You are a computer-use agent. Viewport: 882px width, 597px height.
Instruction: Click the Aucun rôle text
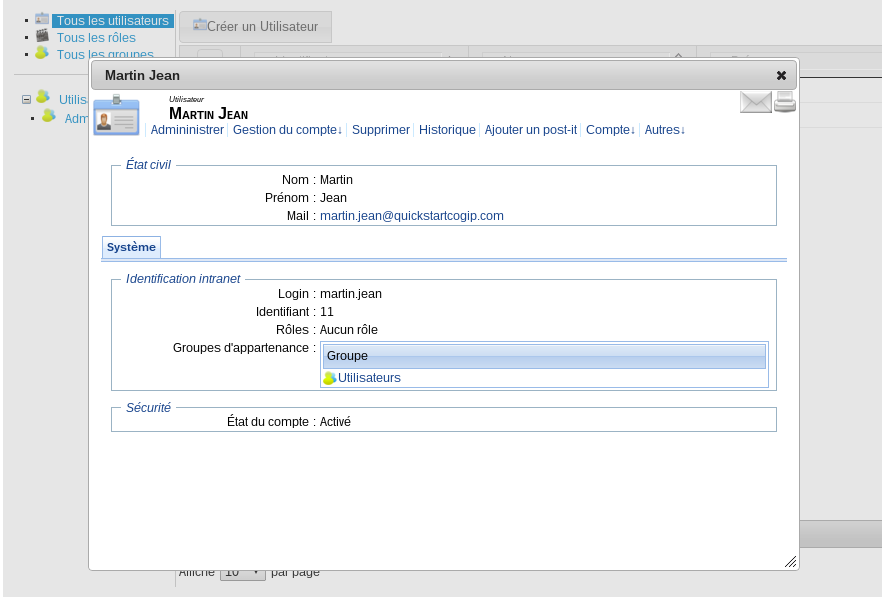(349, 330)
